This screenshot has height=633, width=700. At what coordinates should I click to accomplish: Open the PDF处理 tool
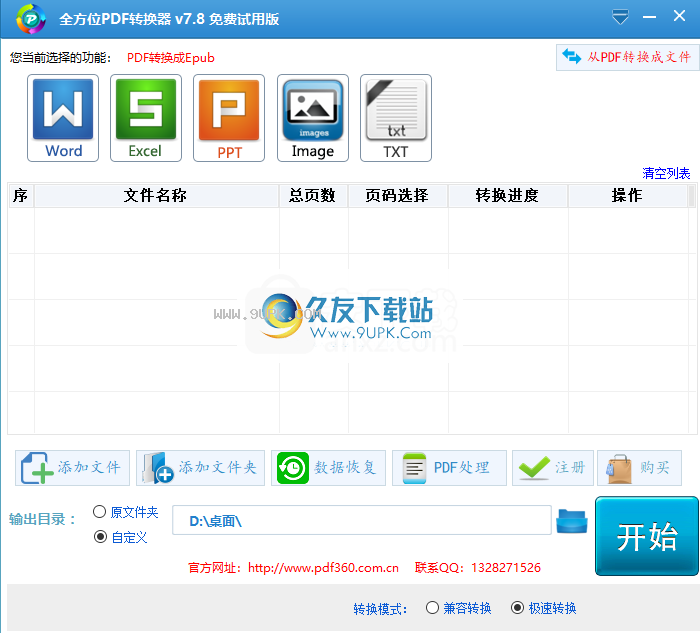click(x=449, y=468)
